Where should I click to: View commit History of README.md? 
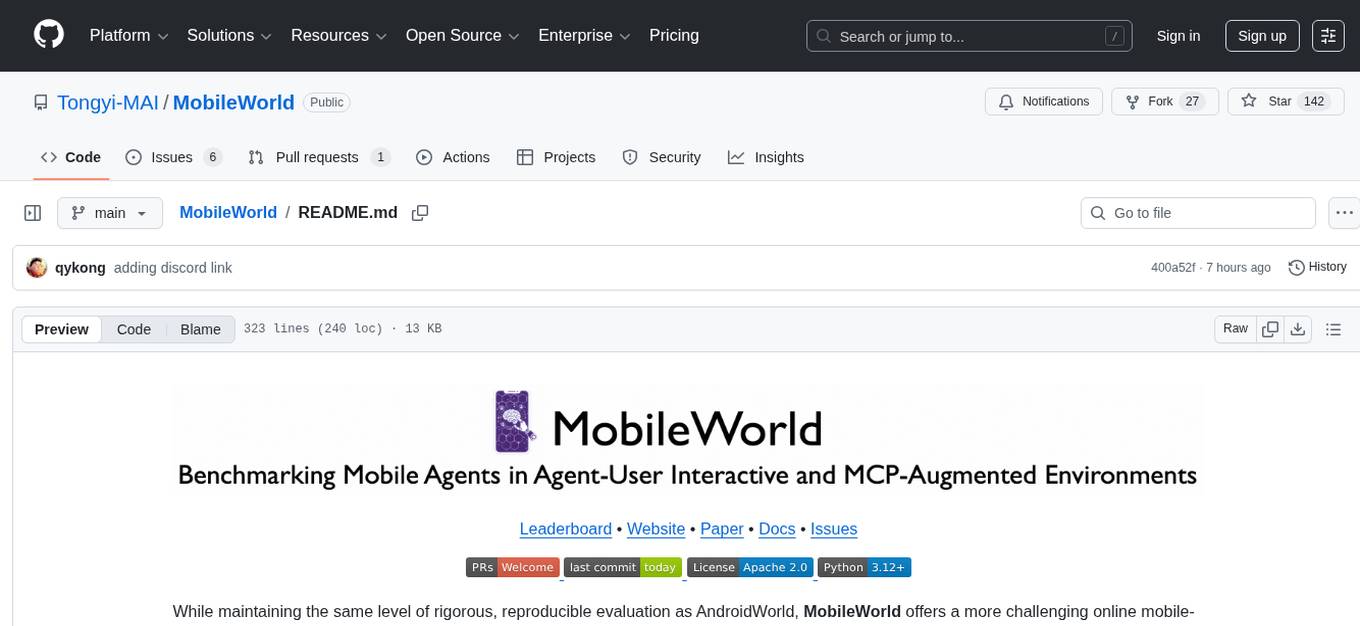click(x=1316, y=267)
